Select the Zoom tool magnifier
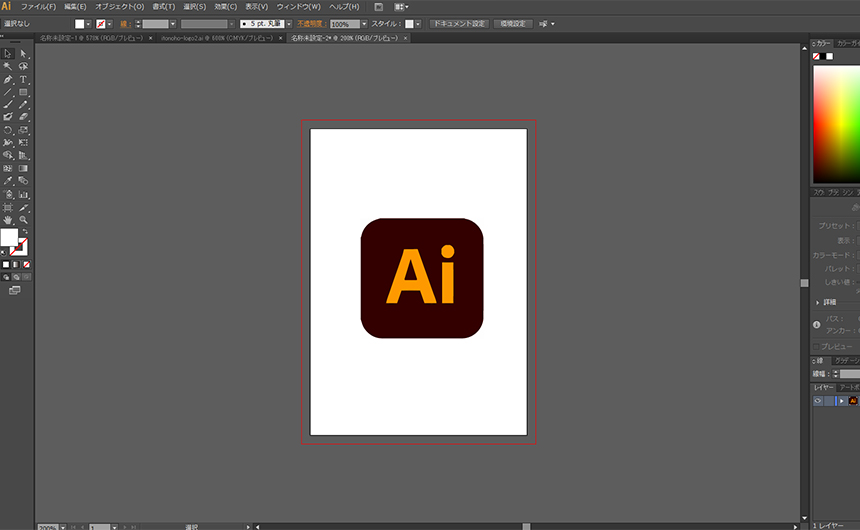The width and height of the screenshot is (860, 530). point(23,219)
